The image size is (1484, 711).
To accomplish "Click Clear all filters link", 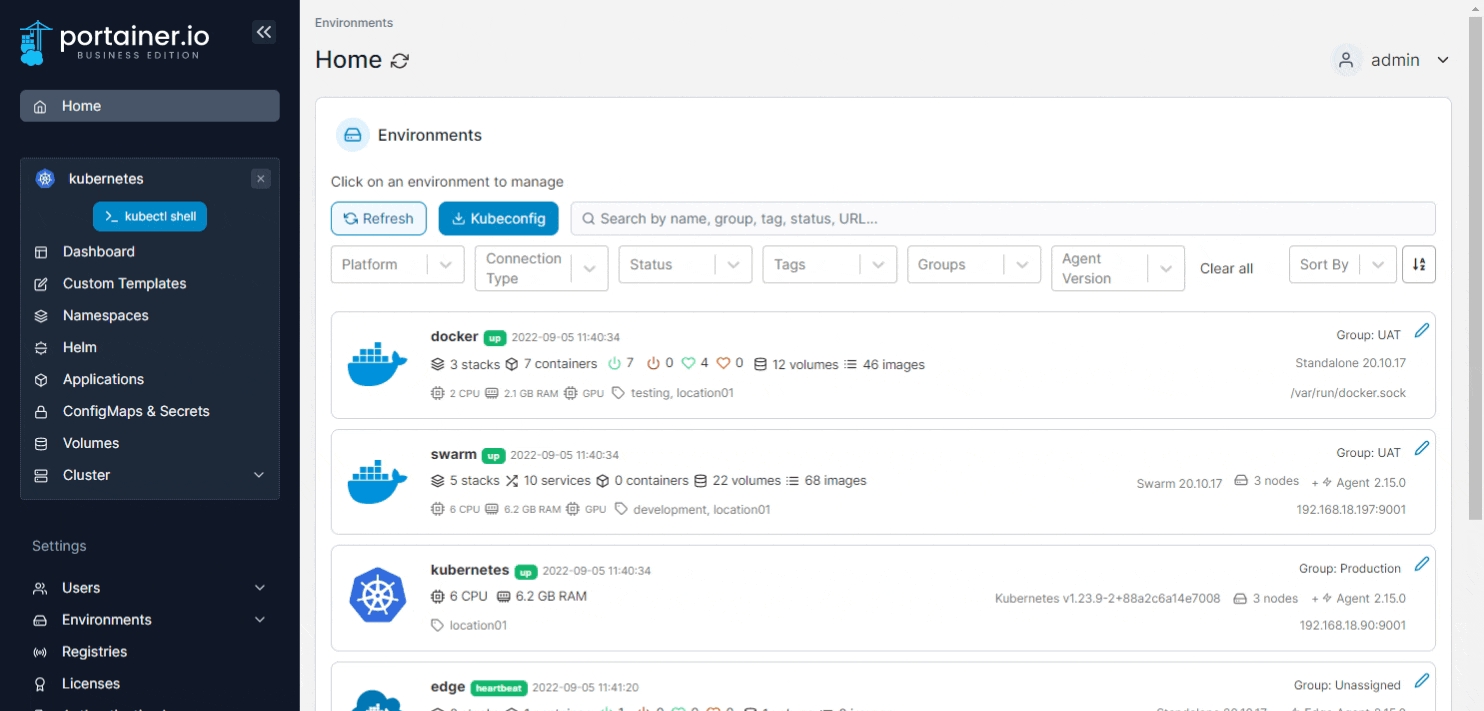I will point(1226,268).
